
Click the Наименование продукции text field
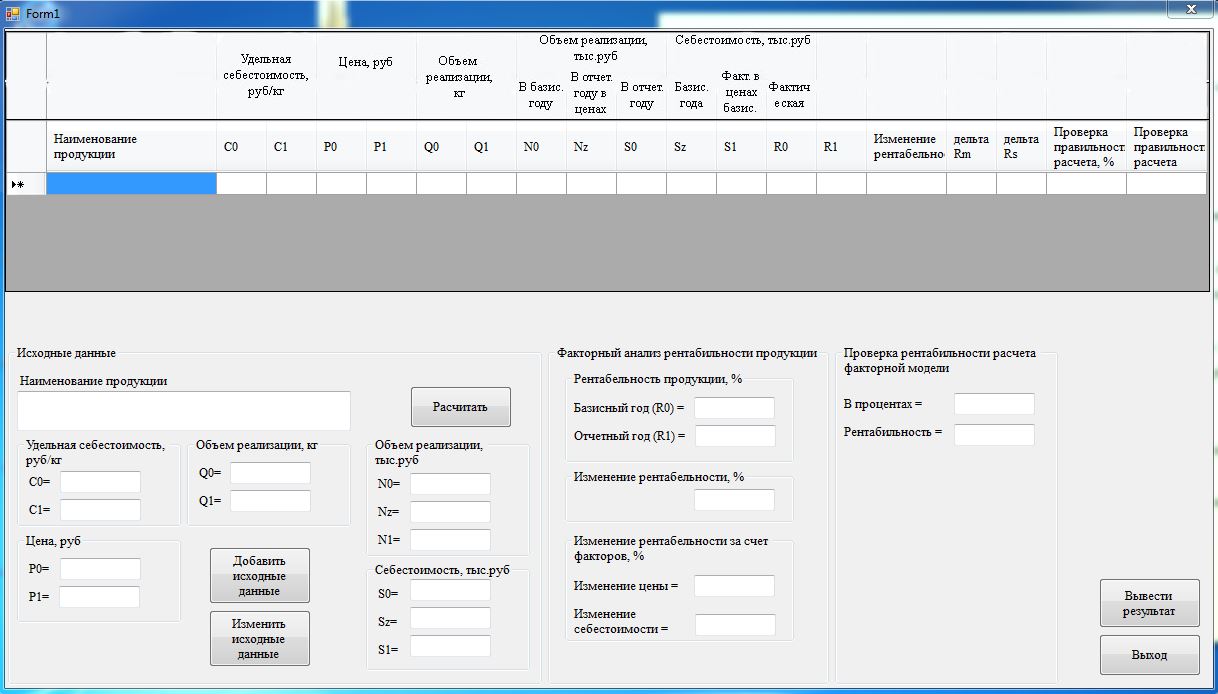(183, 410)
